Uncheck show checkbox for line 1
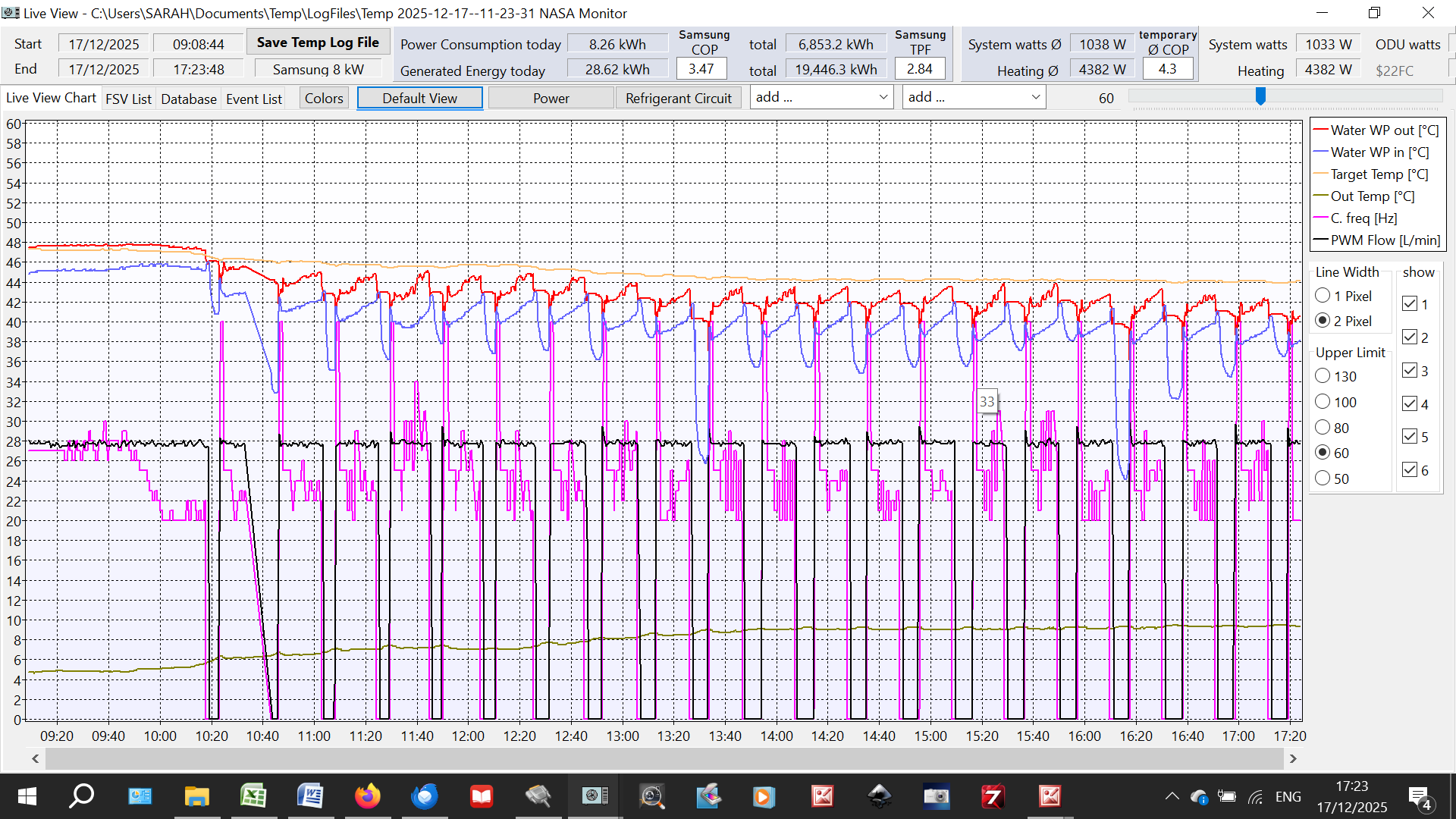The height and width of the screenshot is (819, 1456). click(x=1410, y=304)
